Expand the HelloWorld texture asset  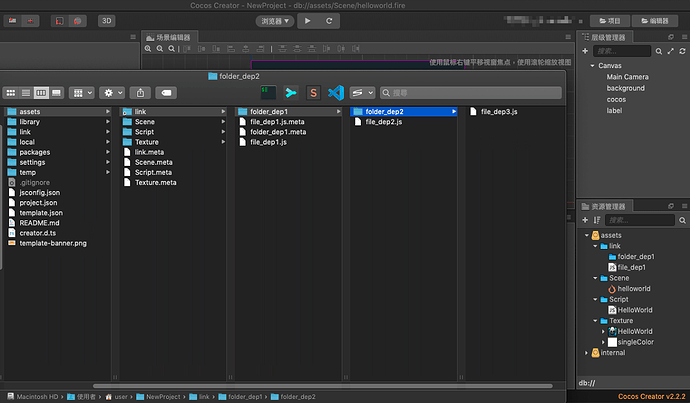[x=603, y=331]
